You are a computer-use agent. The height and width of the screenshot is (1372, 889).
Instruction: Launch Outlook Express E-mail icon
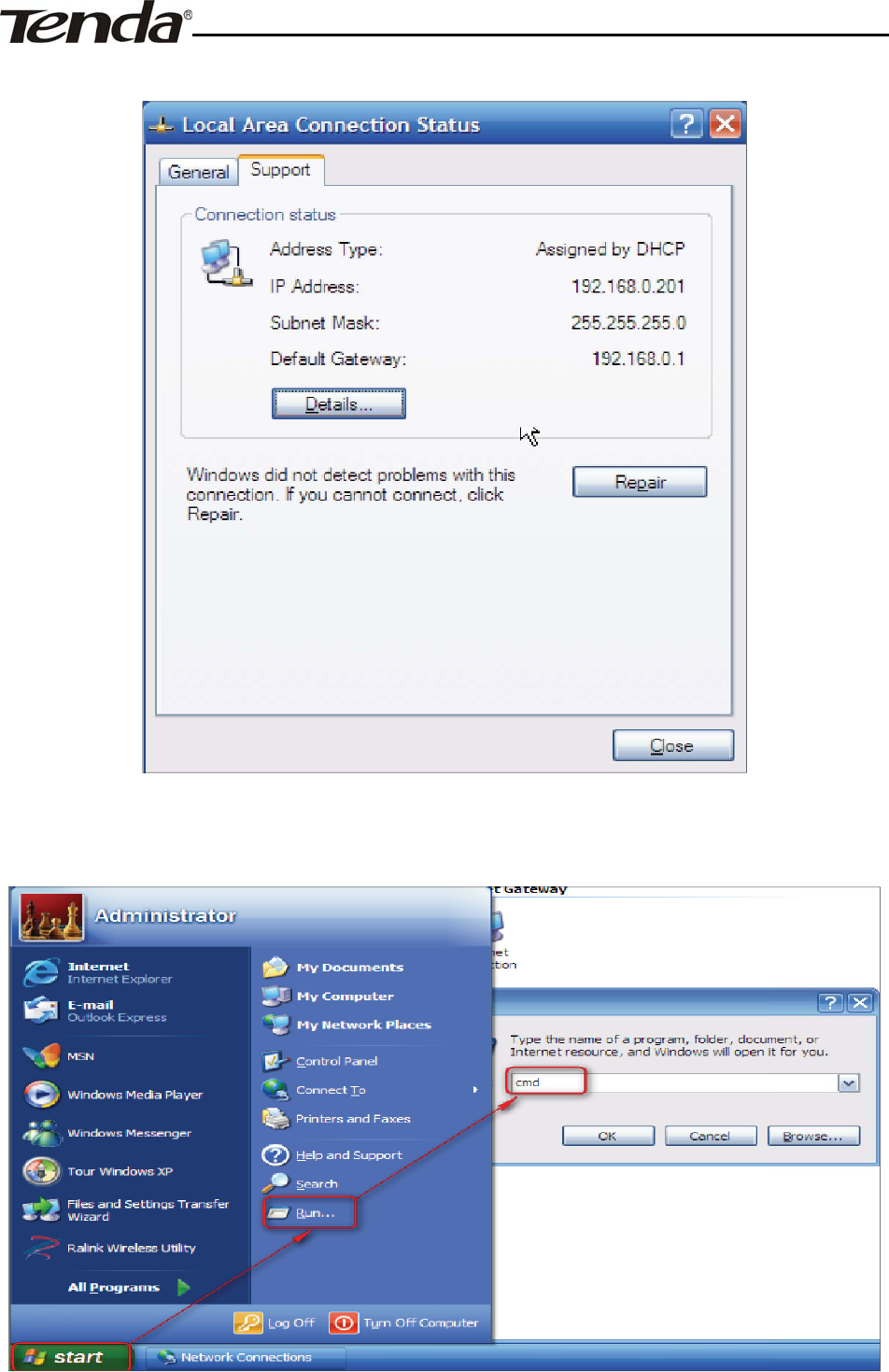(x=41, y=1011)
